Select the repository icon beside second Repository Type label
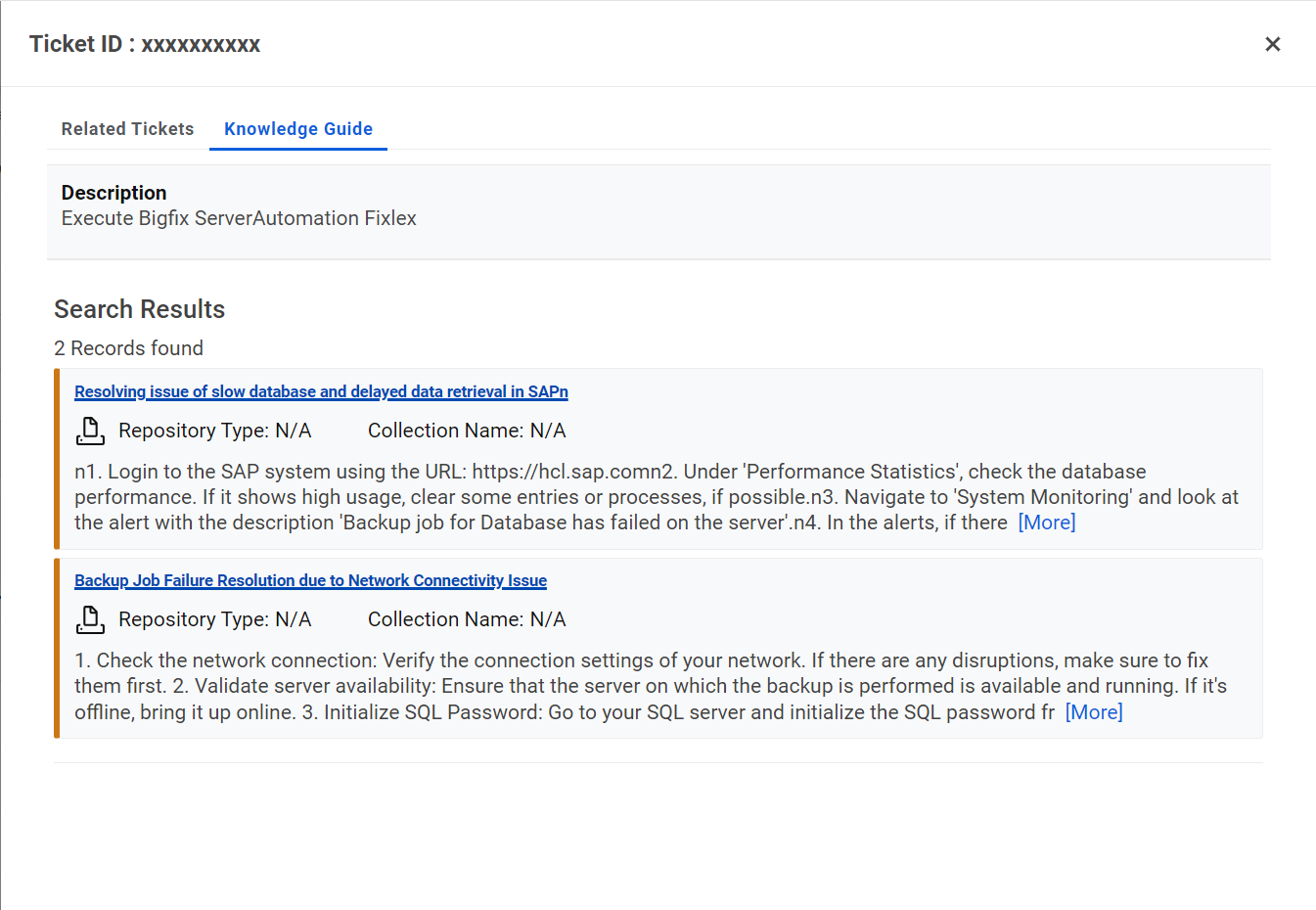 (x=90, y=618)
